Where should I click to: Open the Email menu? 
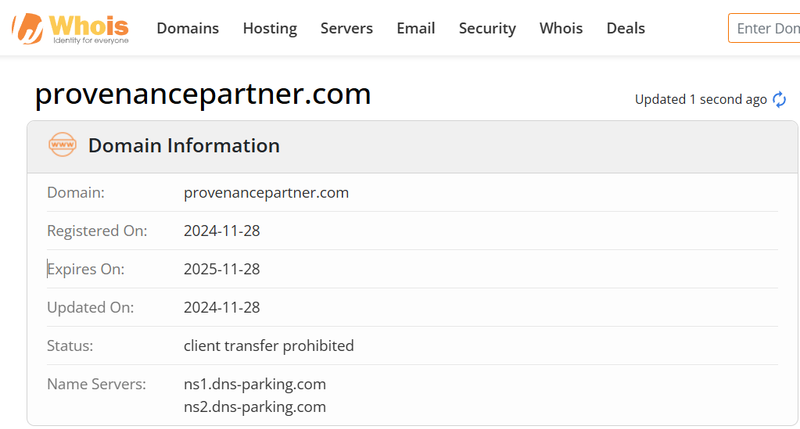point(416,28)
